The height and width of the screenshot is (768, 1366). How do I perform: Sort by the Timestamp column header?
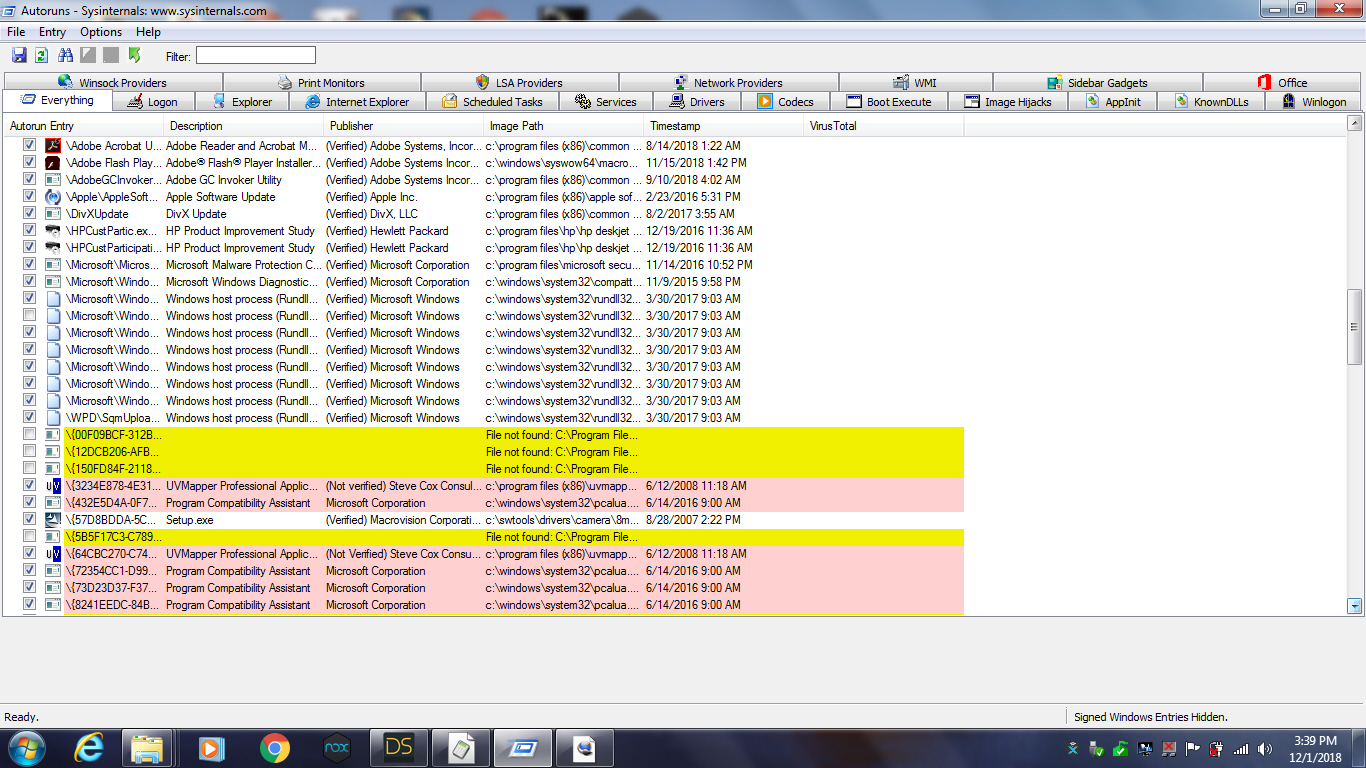pos(723,126)
